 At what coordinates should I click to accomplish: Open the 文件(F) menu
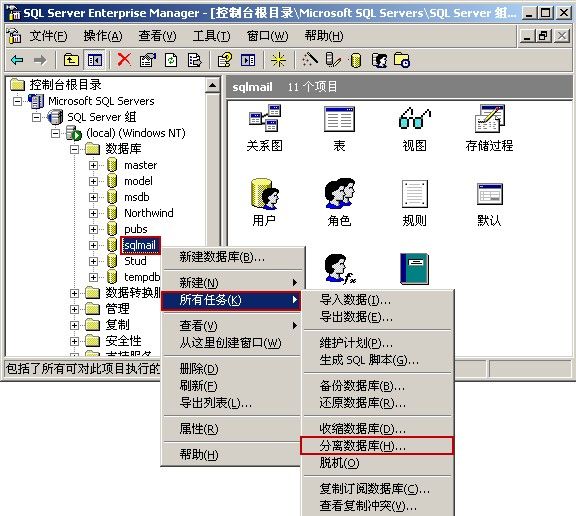[48, 36]
